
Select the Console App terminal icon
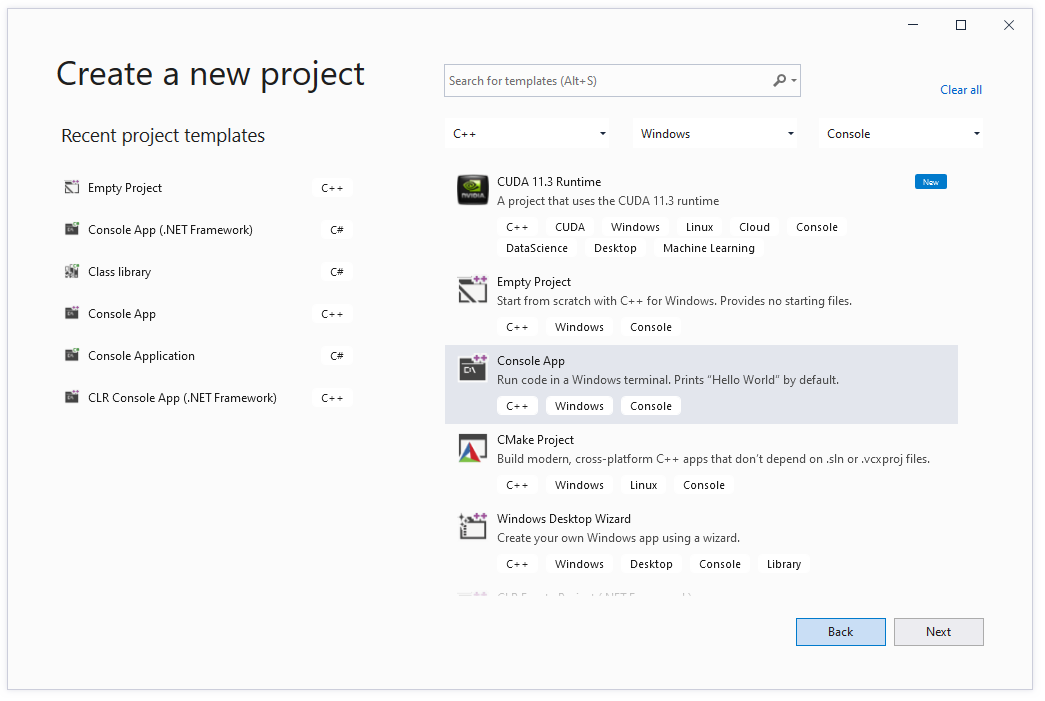pos(471,368)
